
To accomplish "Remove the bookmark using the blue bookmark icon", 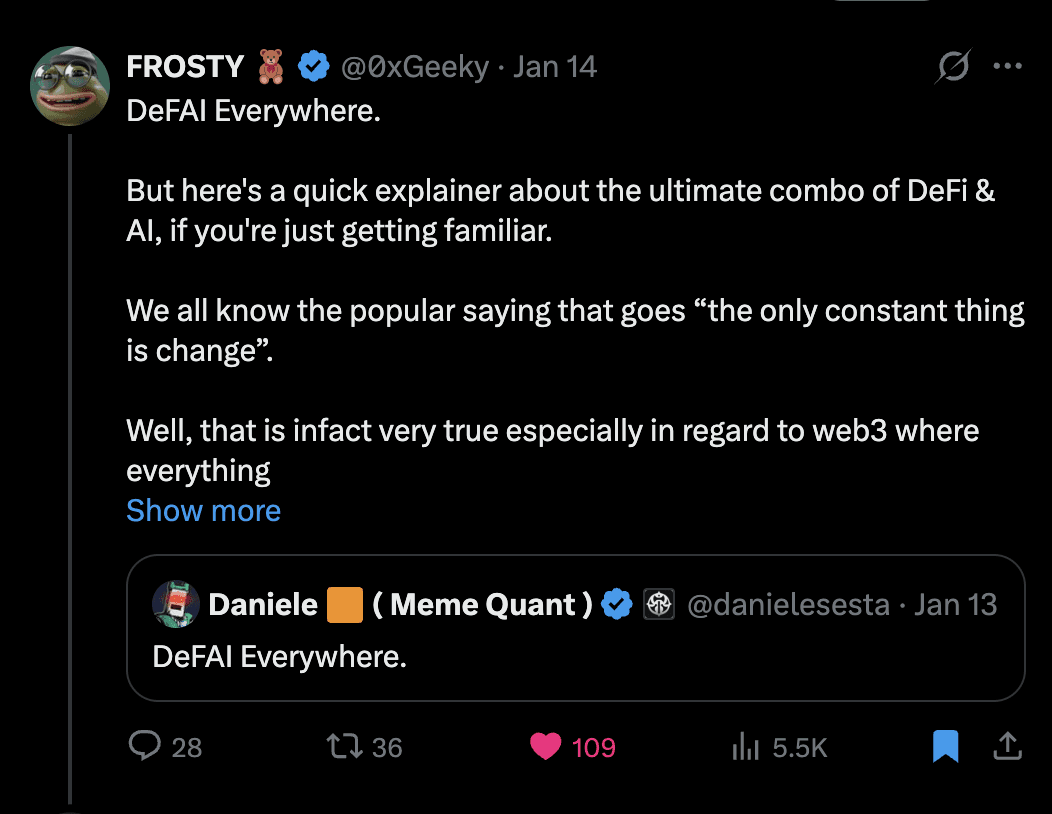I will click(x=945, y=746).
